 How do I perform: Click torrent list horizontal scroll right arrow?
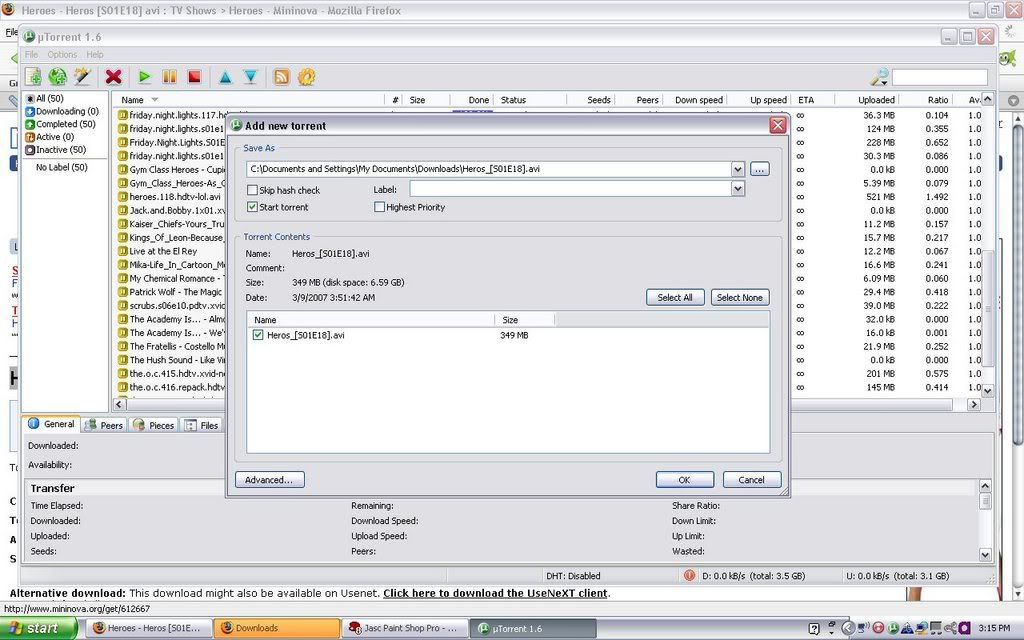point(974,404)
